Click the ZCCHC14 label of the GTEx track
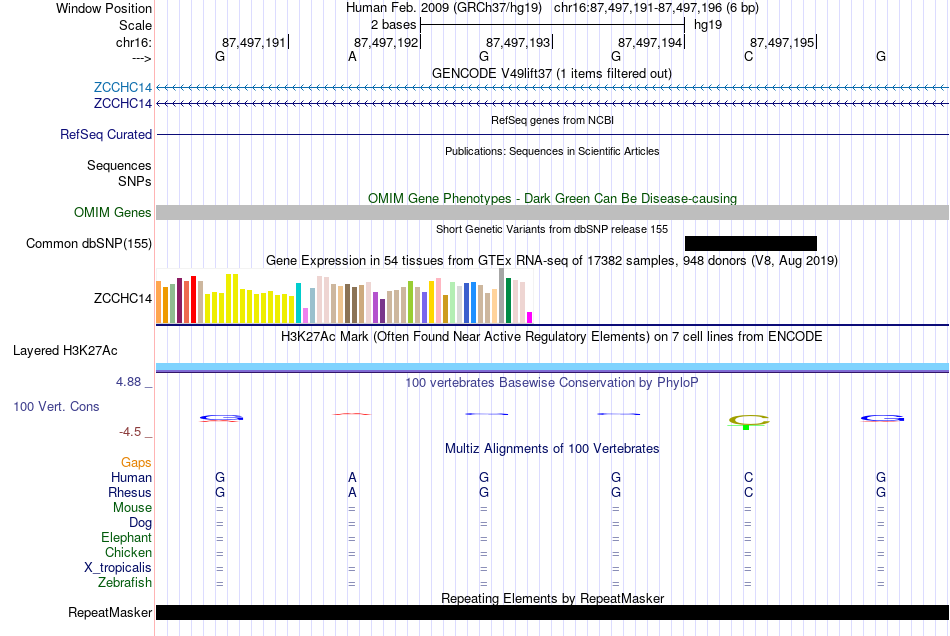 coord(122,299)
